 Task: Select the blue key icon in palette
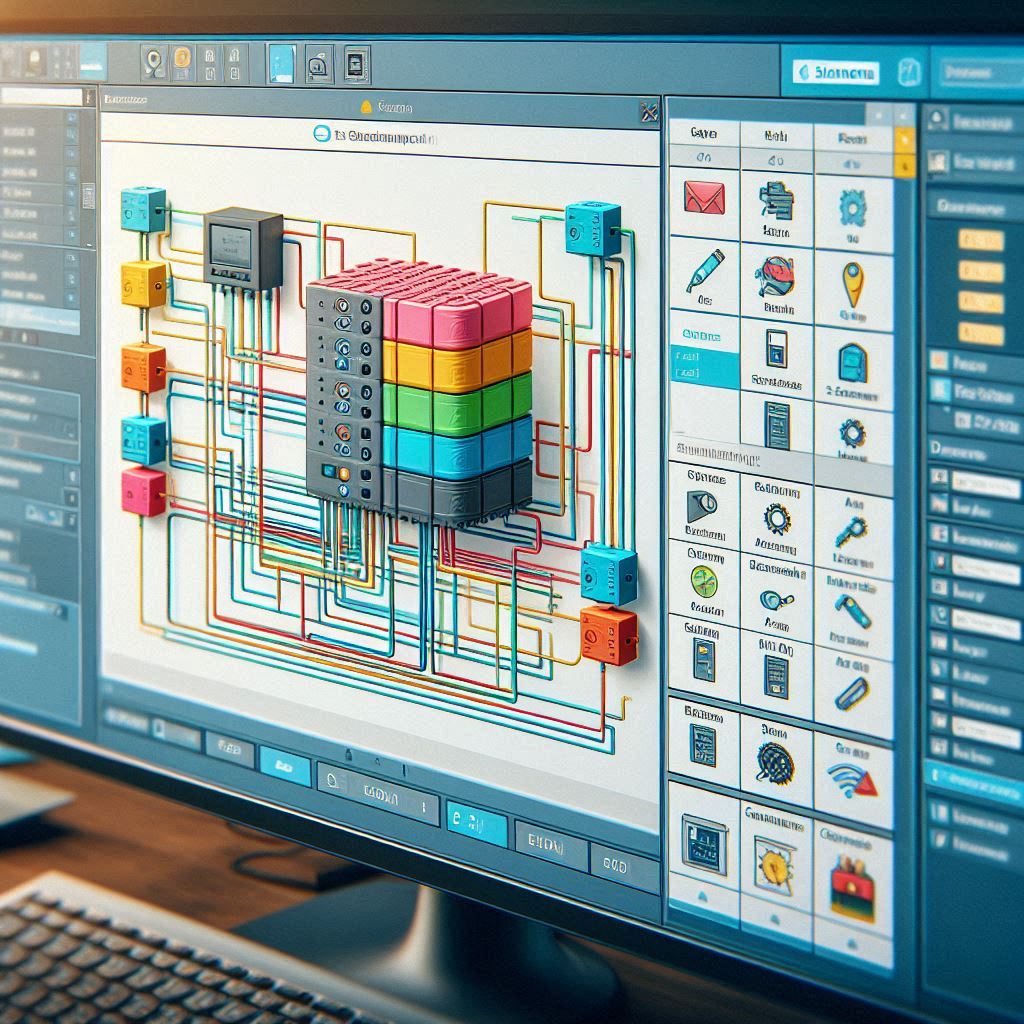click(x=851, y=528)
